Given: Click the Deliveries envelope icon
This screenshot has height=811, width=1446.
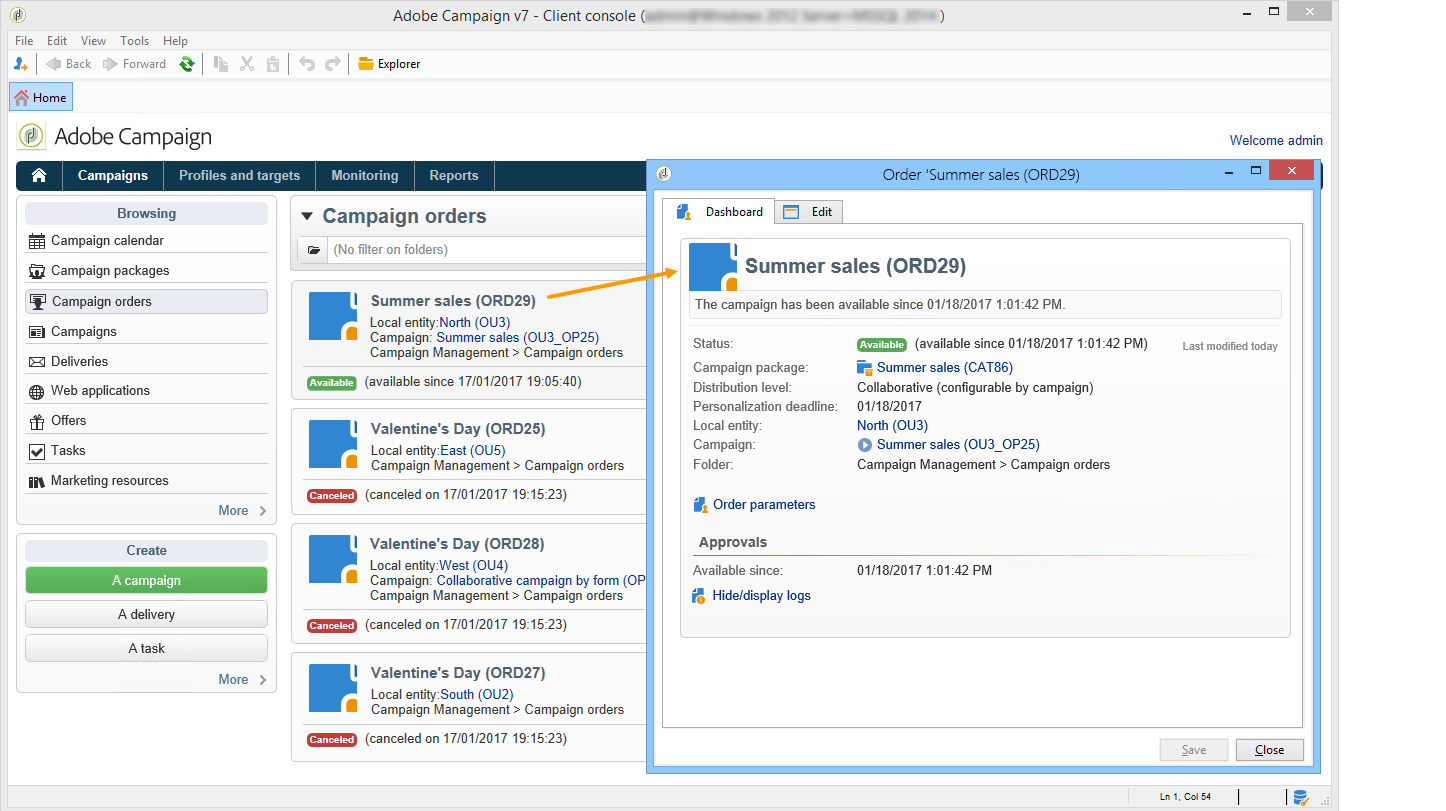Looking at the screenshot, I should [x=37, y=362].
